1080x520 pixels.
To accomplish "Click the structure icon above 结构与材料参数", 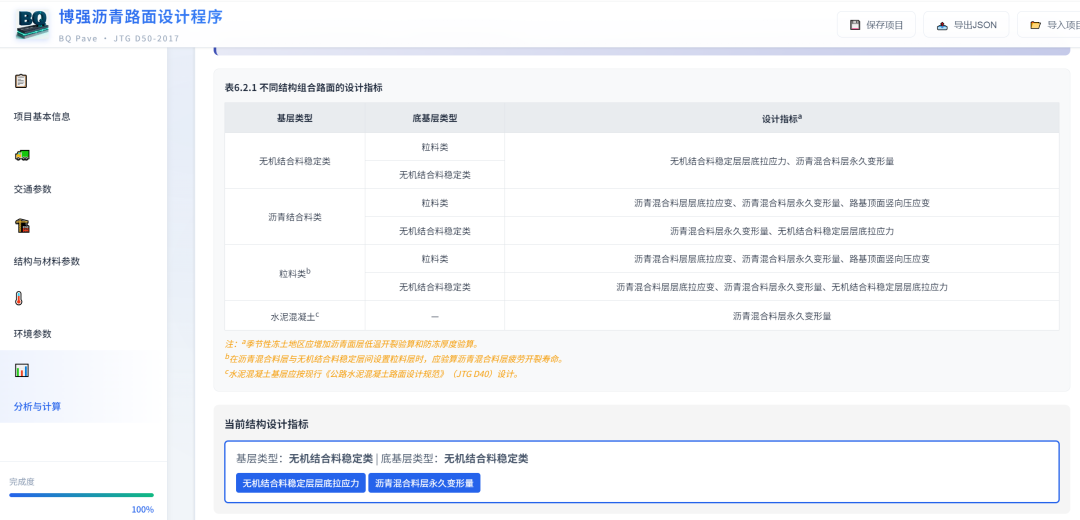I will [22, 226].
